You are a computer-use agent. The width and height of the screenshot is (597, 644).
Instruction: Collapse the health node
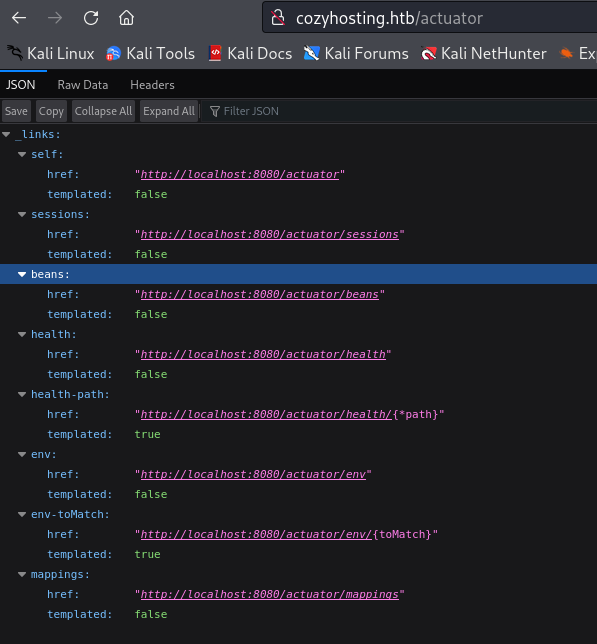pos(22,334)
